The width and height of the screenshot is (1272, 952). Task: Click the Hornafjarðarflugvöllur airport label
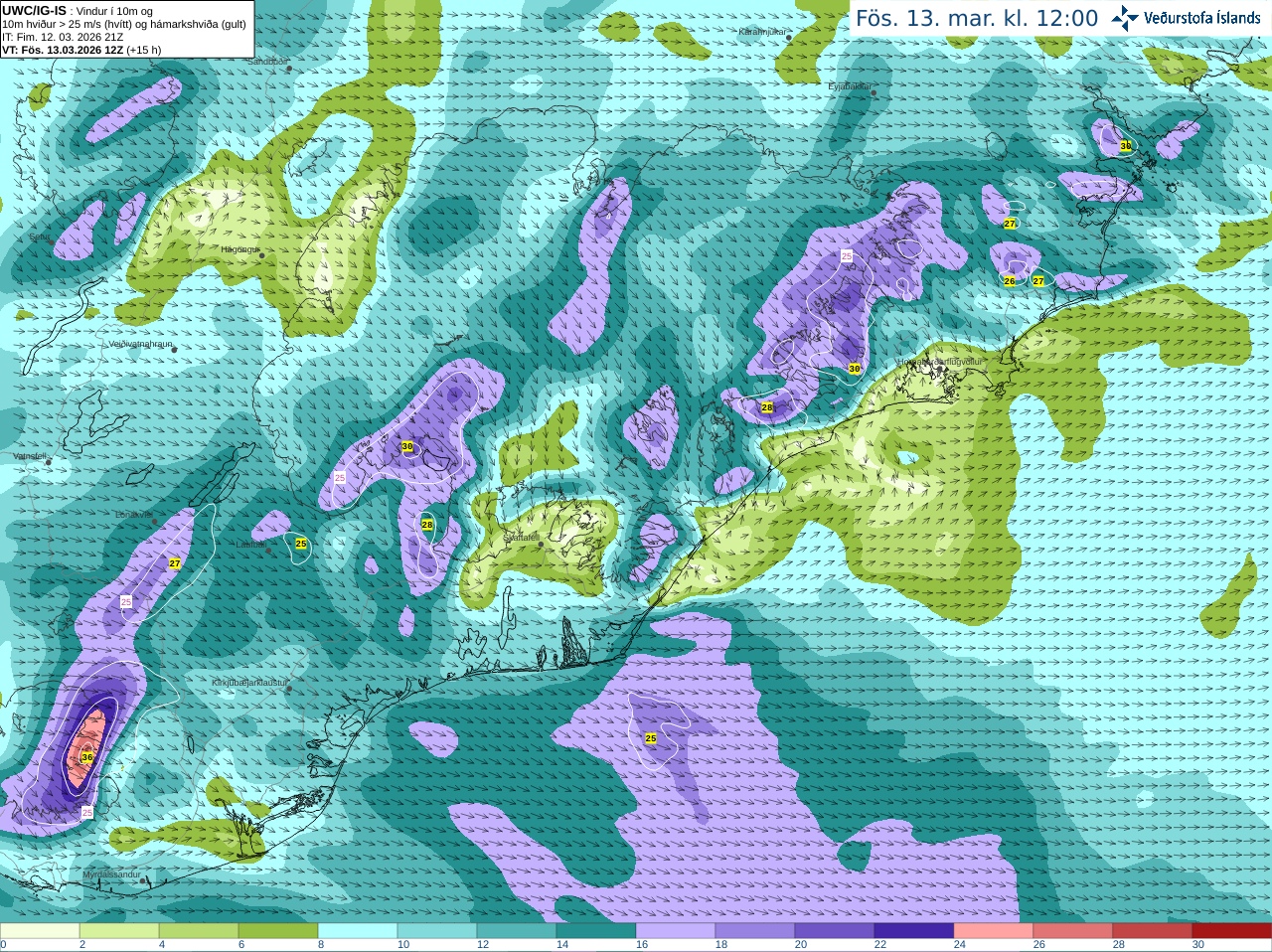tap(939, 362)
